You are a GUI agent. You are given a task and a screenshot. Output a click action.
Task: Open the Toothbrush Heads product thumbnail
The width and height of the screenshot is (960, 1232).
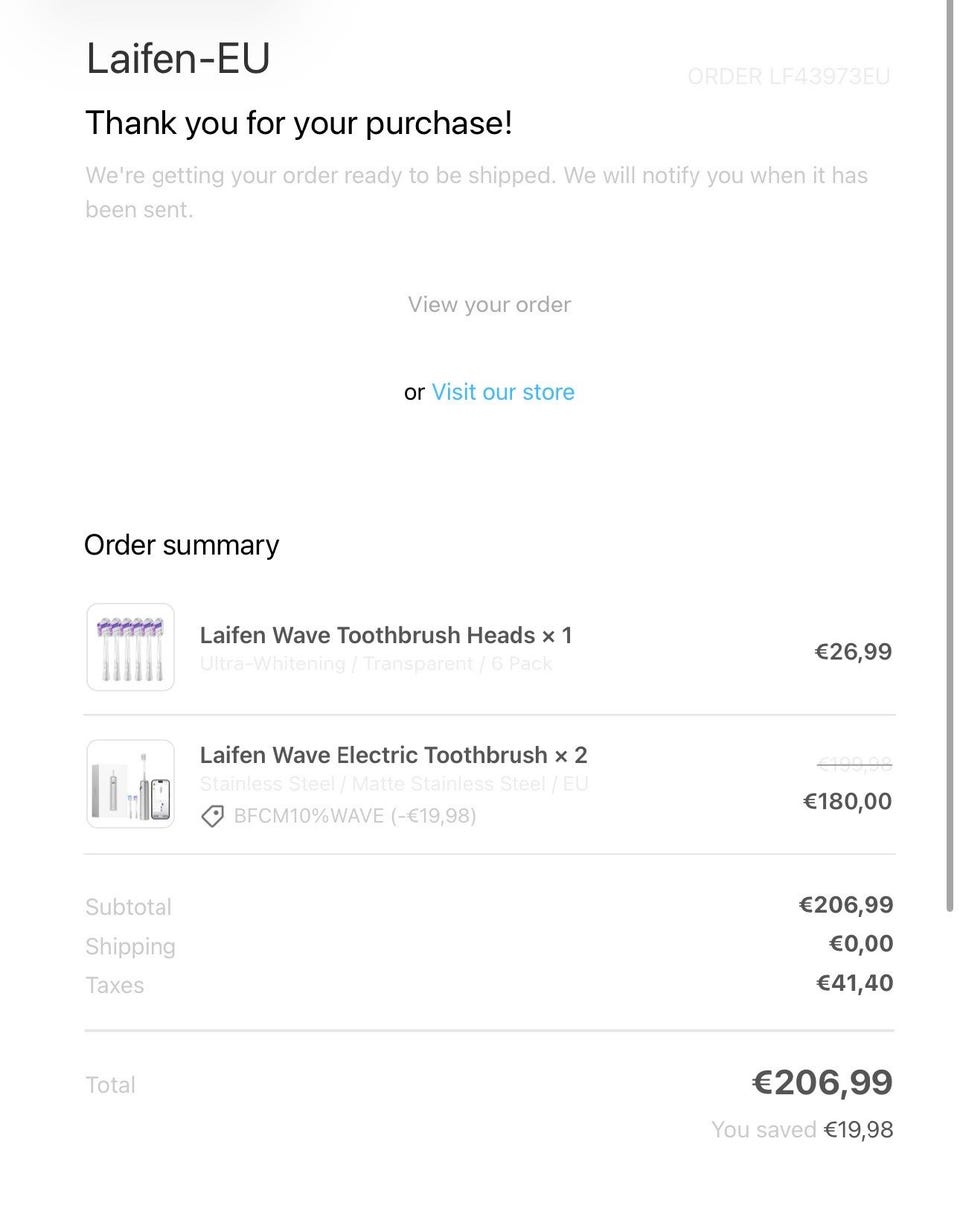[131, 647]
